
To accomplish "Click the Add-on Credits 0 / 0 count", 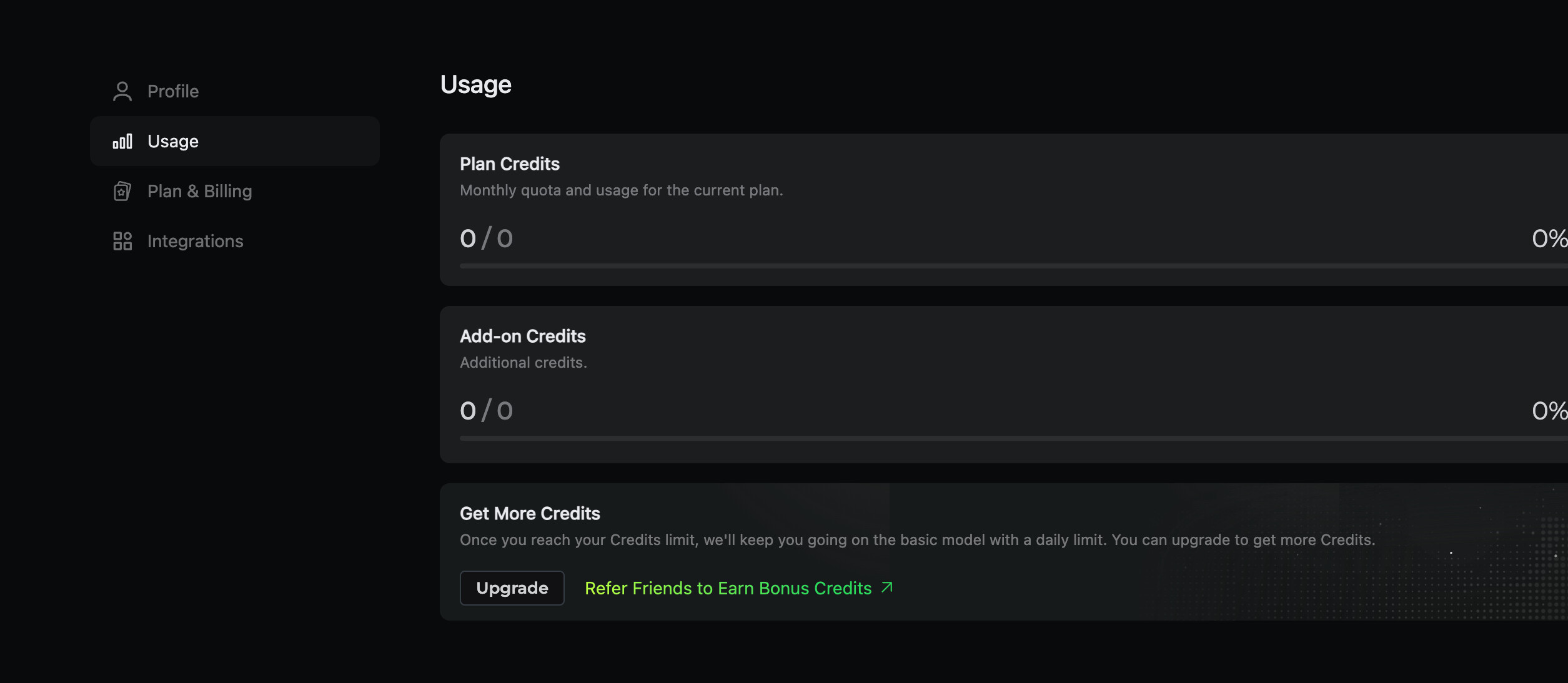I will pos(486,411).
